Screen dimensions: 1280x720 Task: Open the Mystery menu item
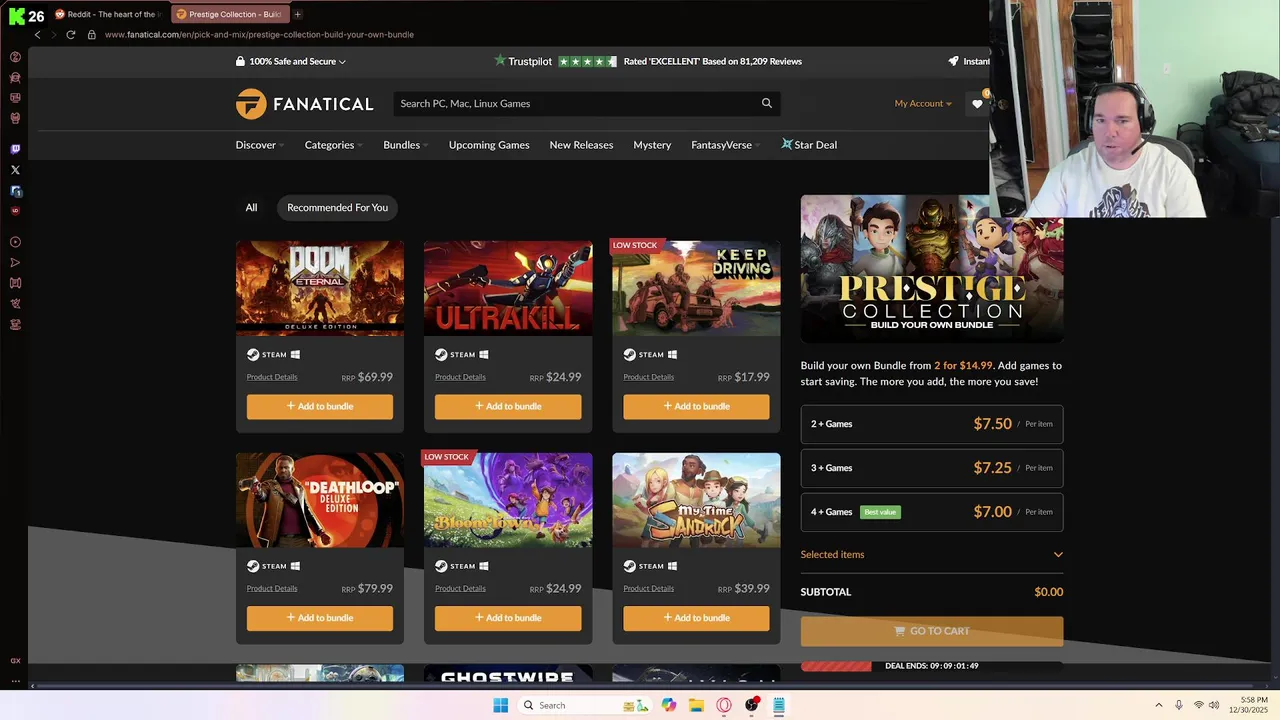tap(652, 145)
